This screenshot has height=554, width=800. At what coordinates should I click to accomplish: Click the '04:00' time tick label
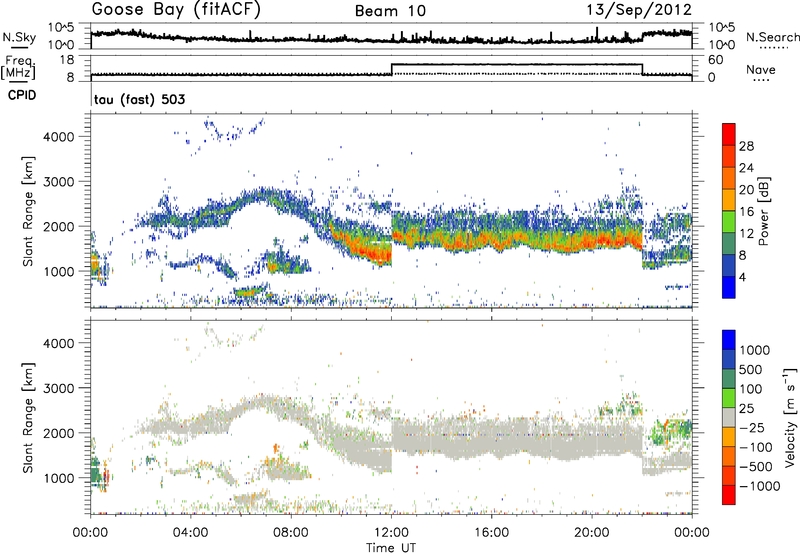[x=191, y=533]
